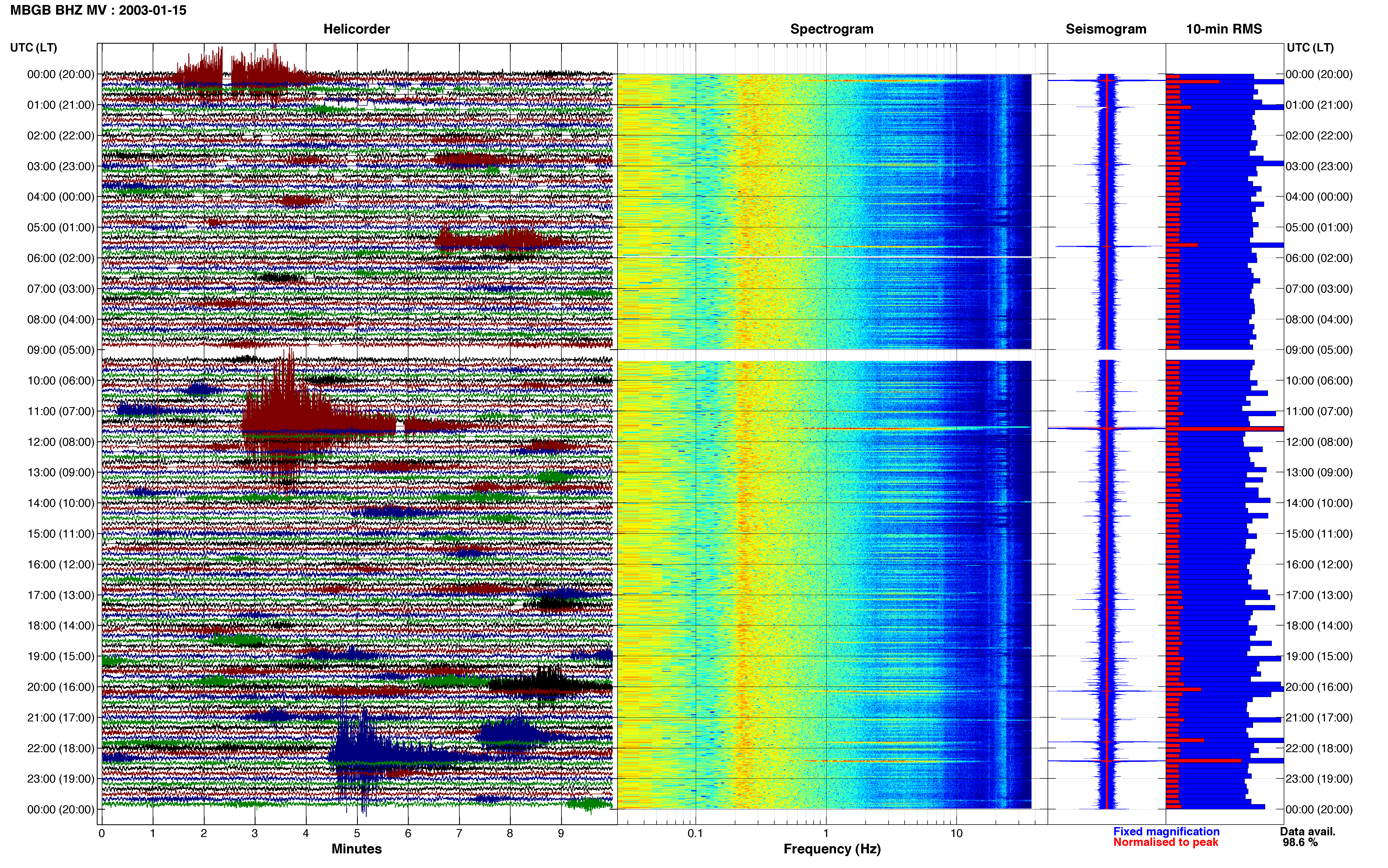Click the right 'UTC (LT)' axis label
Image resolution: width=1388 pixels, height=868 pixels.
pyautogui.click(x=1310, y=47)
